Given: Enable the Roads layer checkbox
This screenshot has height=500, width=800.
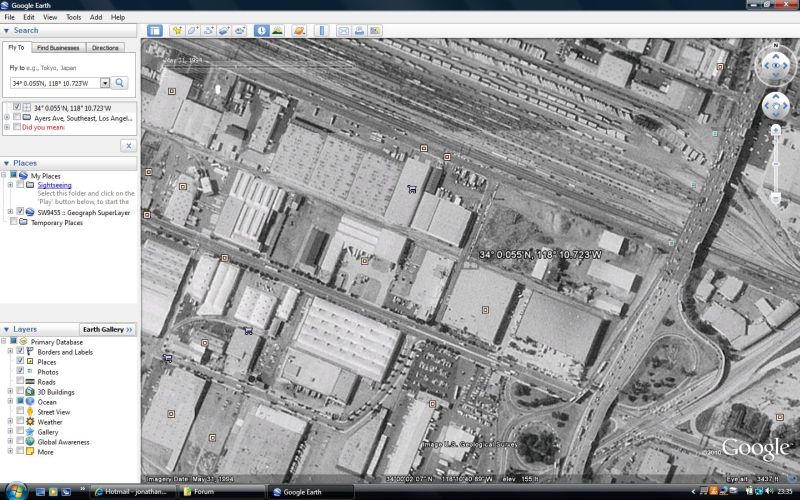Looking at the screenshot, I should (x=20, y=382).
